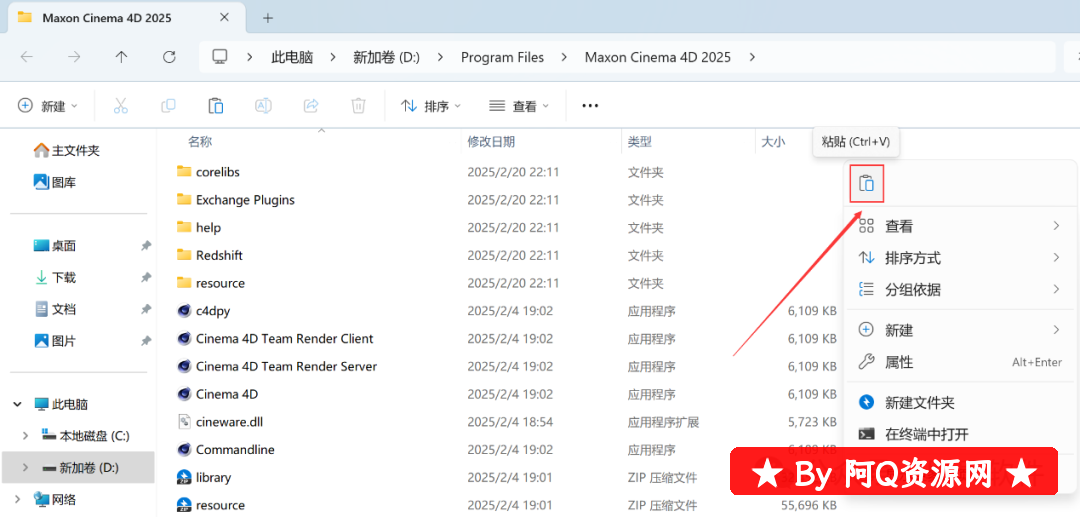
Task: Open the three-dots See more menu
Action: coord(590,106)
